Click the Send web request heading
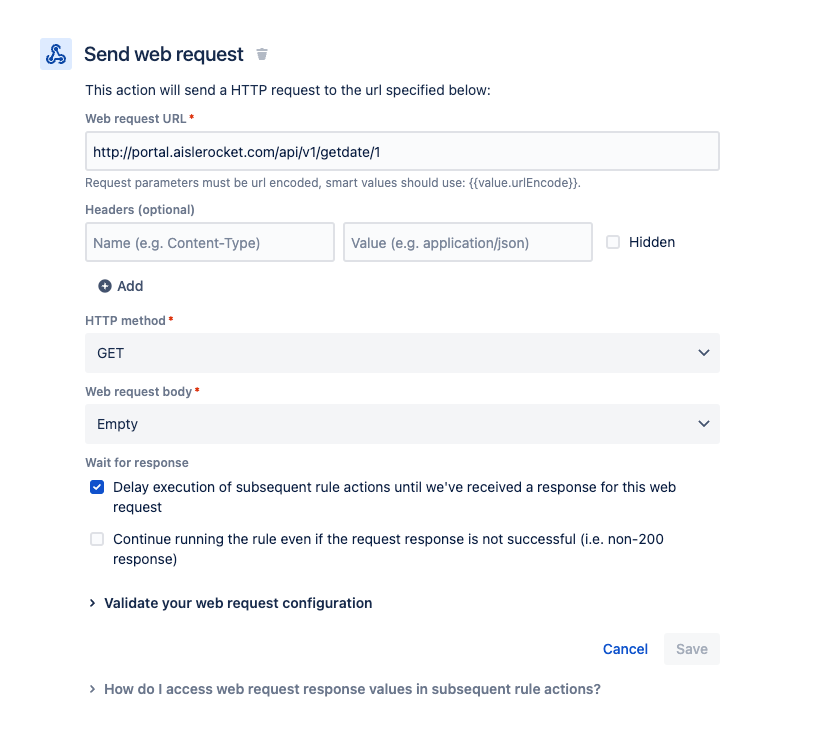Image resolution: width=830 pixels, height=752 pixels. (x=164, y=54)
